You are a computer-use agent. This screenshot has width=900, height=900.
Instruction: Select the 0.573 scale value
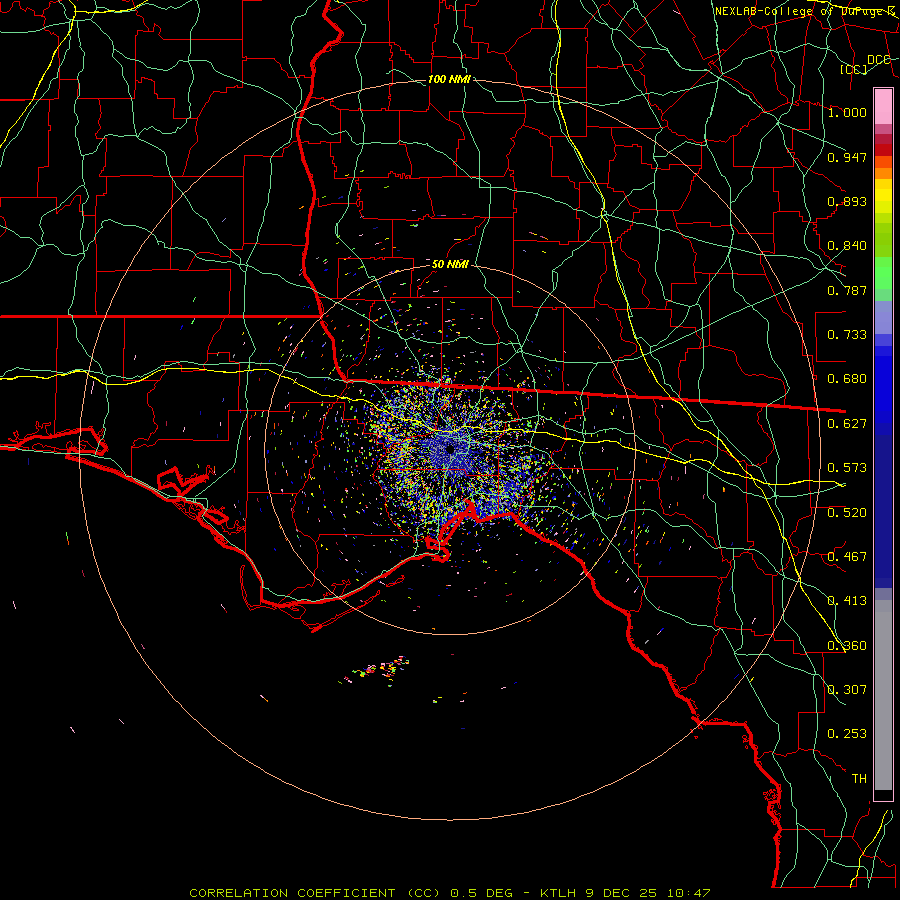847,468
